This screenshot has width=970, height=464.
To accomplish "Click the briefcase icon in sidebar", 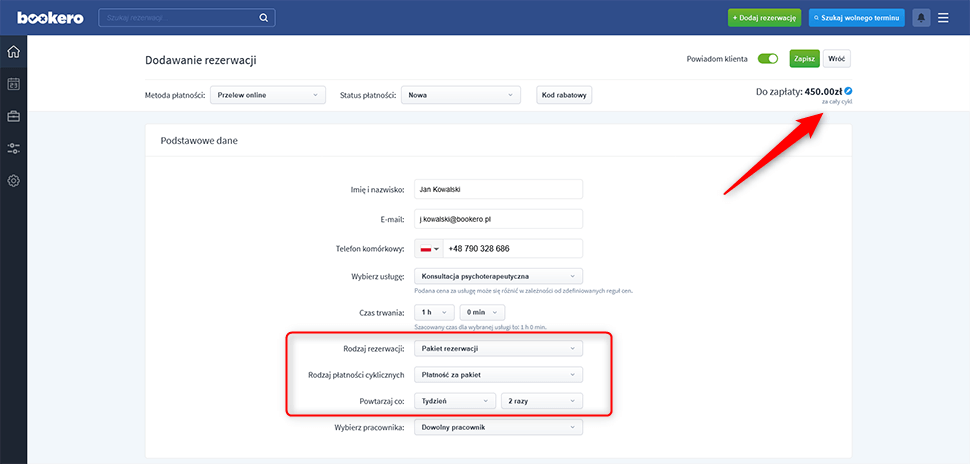I will [13, 116].
